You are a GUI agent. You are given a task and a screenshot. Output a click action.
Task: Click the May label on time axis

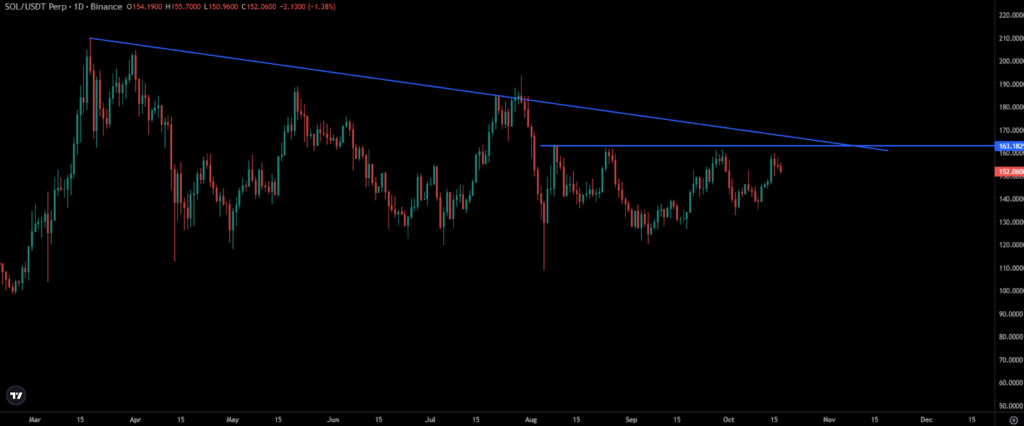click(233, 418)
